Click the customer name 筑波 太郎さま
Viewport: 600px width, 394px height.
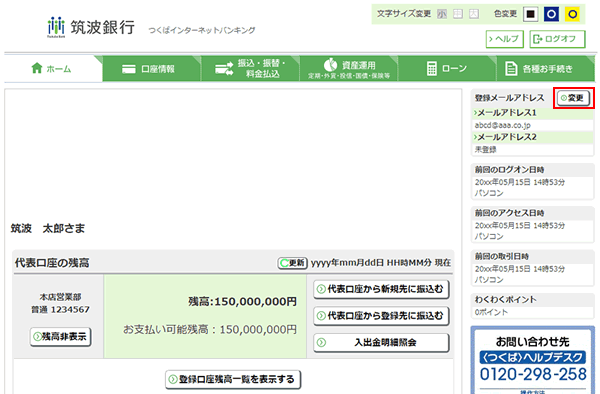click(x=48, y=228)
